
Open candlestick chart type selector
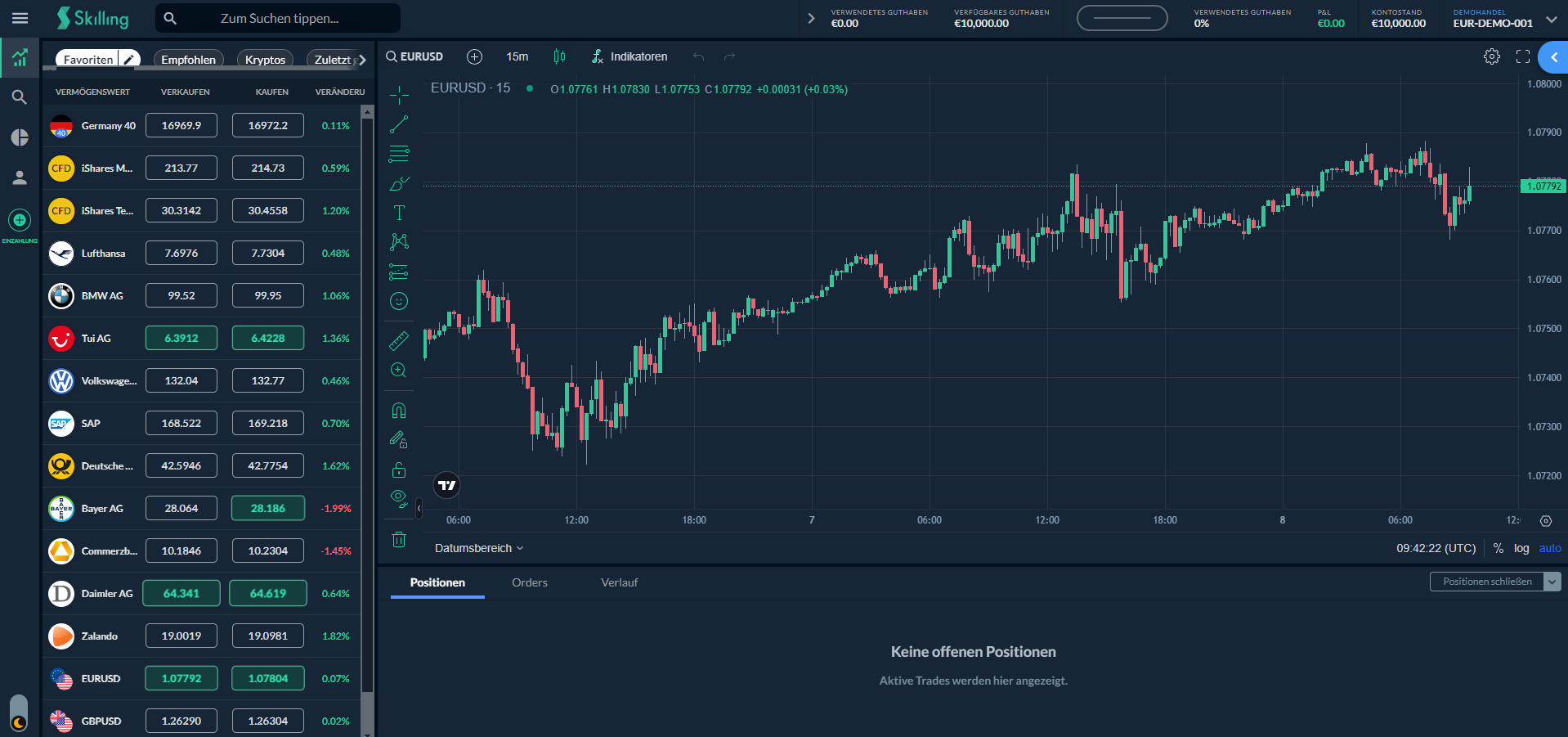click(559, 56)
